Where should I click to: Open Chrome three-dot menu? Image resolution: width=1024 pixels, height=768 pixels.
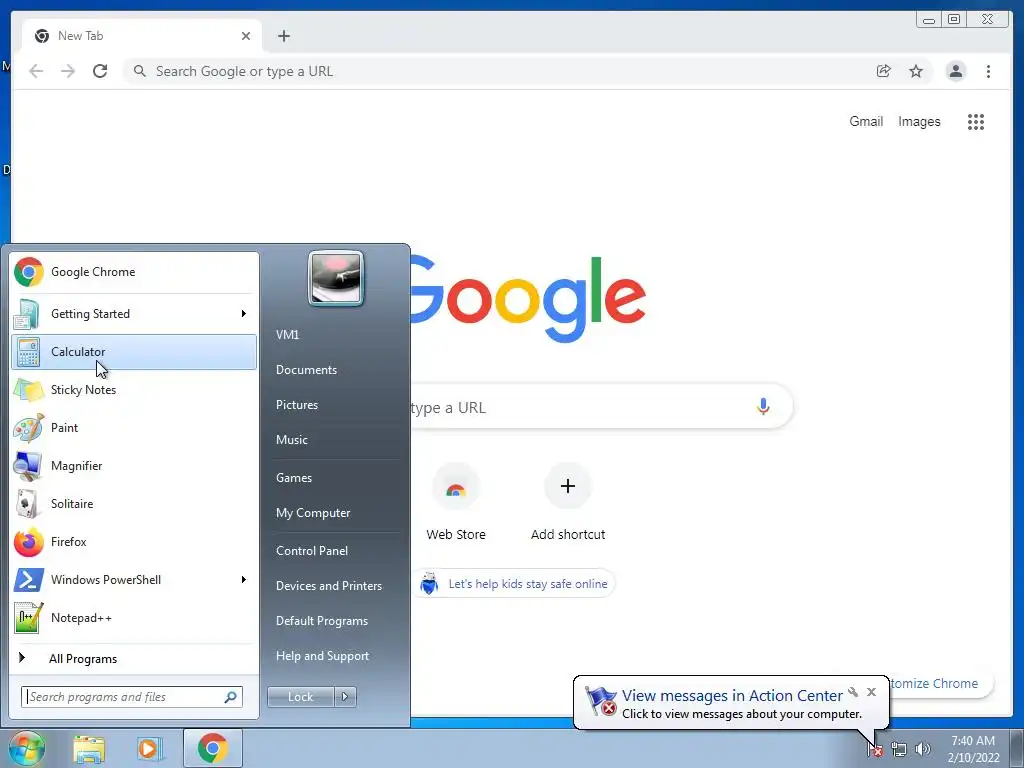pyautogui.click(x=988, y=71)
